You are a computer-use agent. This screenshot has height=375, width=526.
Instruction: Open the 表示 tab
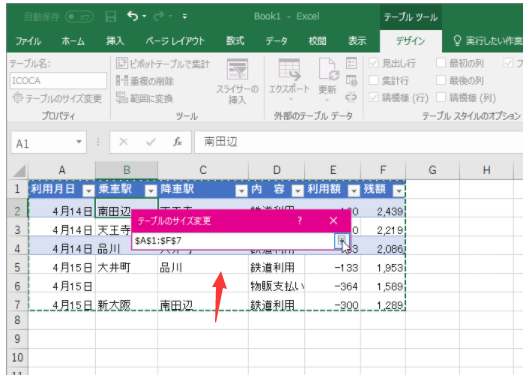pyautogui.click(x=357, y=41)
